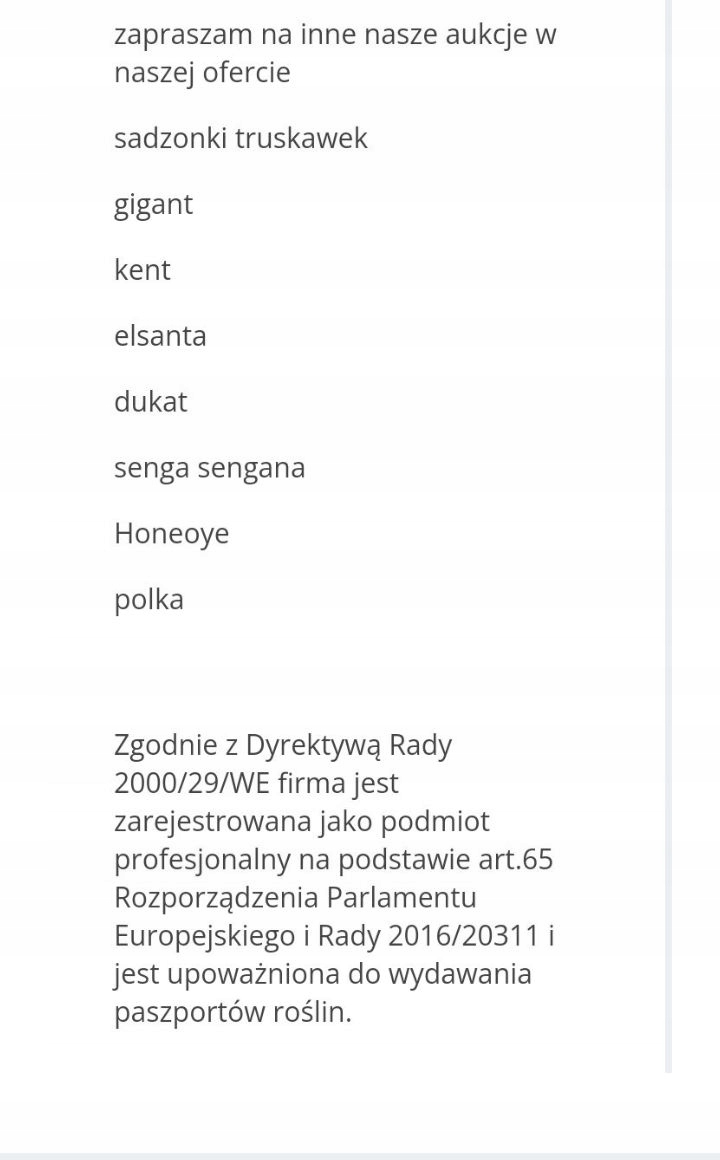The image size is (720, 1160).
Task: Click the word 'aukcje' in first line
Action: pyautogui.click(x=485, y=35)
